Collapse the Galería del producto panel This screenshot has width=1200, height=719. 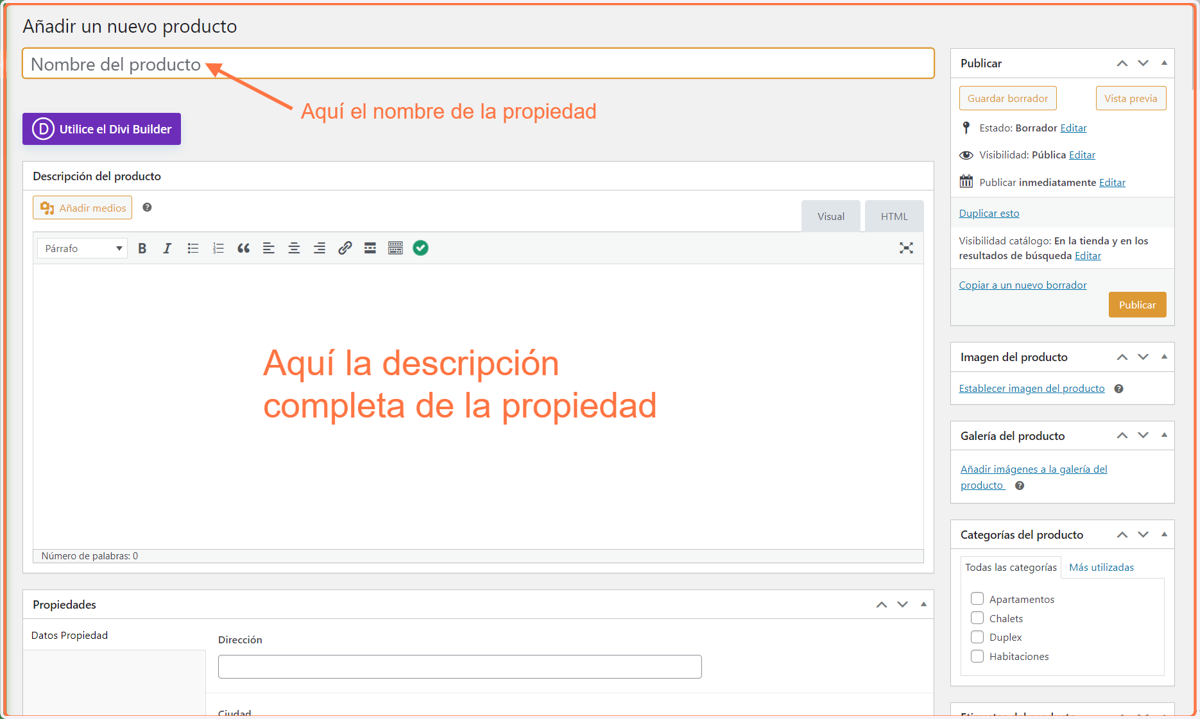[x=1164, y=436]
